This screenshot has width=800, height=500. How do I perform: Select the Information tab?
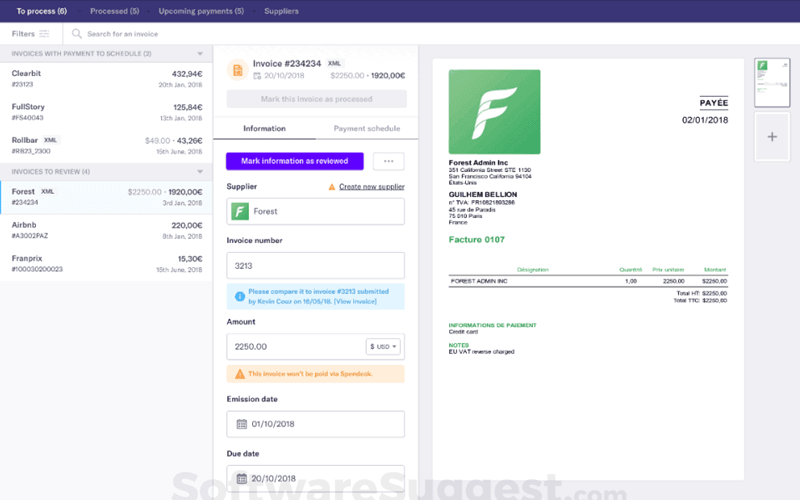point(264,129)
